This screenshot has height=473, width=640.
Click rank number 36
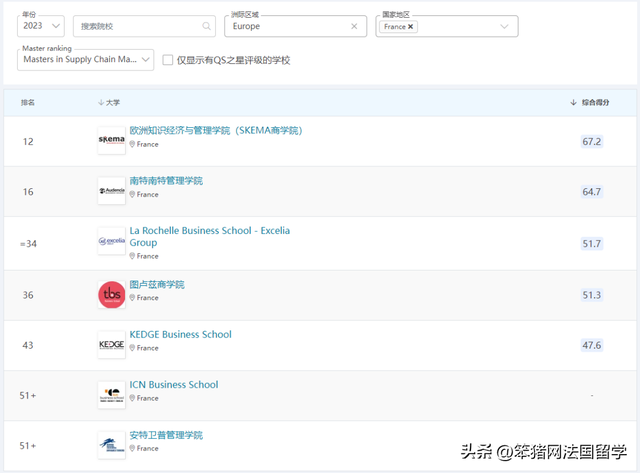(28, 295)
